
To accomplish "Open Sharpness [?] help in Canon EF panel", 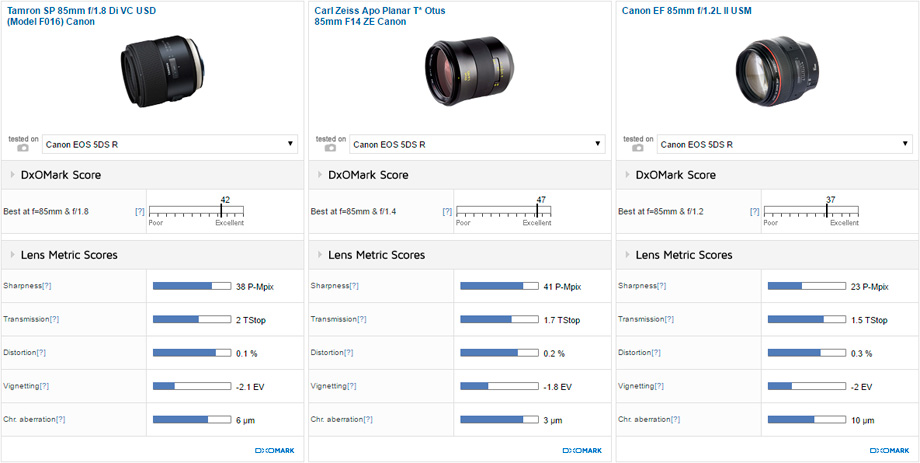I will click(661, 286).
